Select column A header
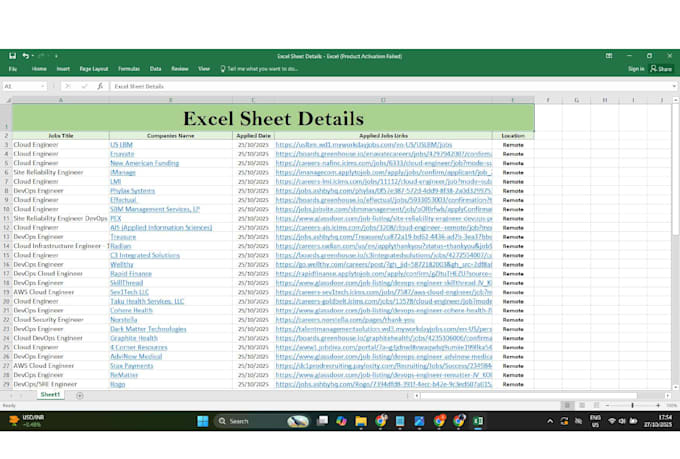Image resolution: width=680 pixels, height=459 pixels. pos(61,100)
